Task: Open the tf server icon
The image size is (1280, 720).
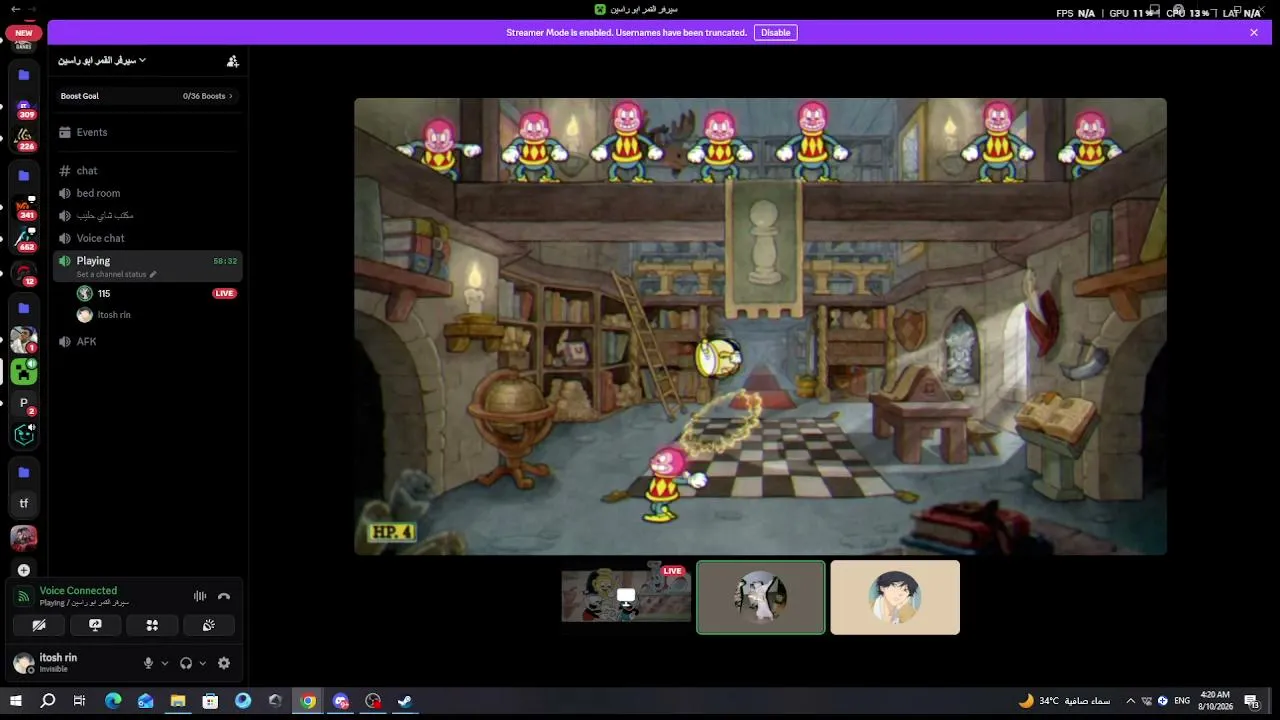Action: [x=24, y=503]
